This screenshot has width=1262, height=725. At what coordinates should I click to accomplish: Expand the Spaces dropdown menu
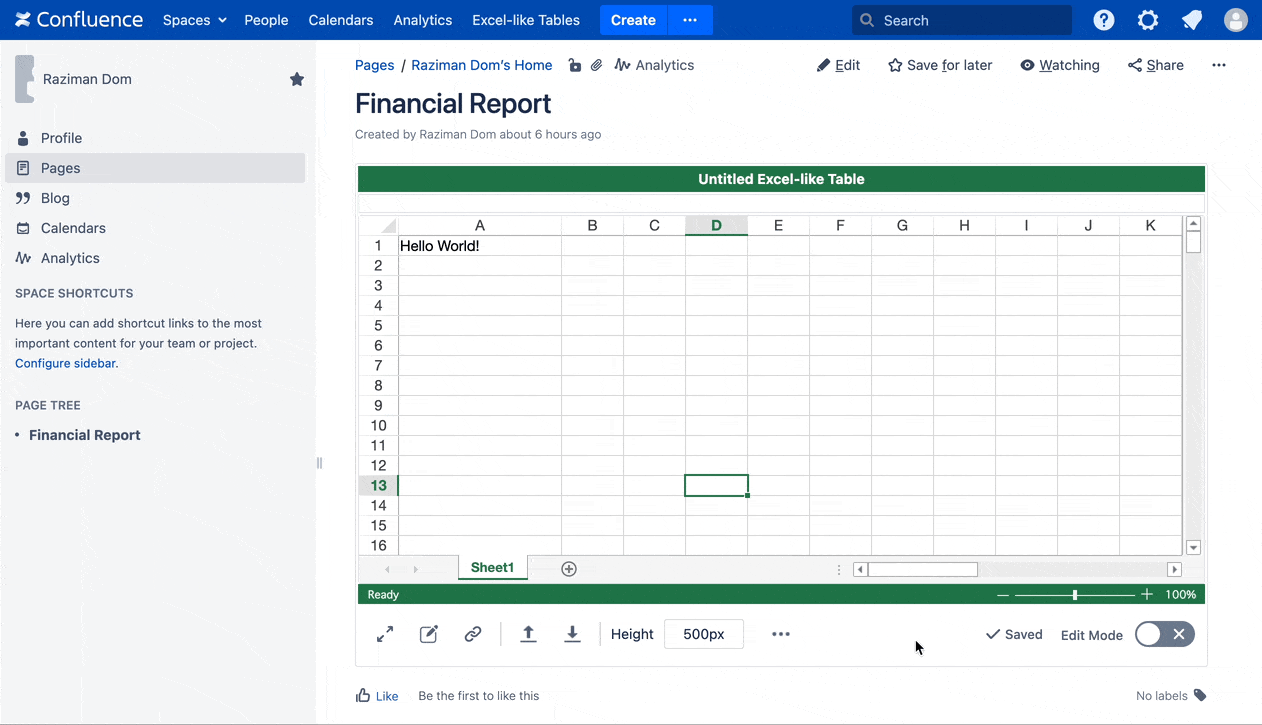coord(195,20)
